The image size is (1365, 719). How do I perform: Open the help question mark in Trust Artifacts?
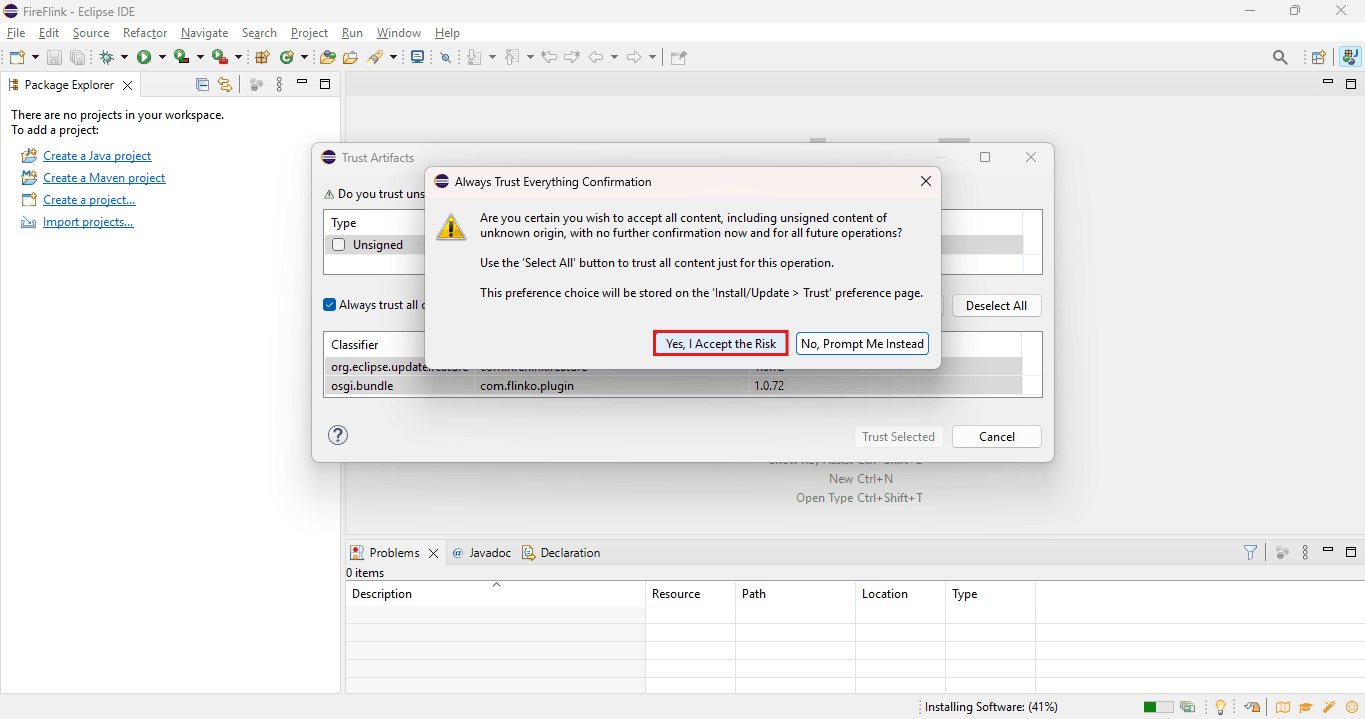[x=338, y=435]
